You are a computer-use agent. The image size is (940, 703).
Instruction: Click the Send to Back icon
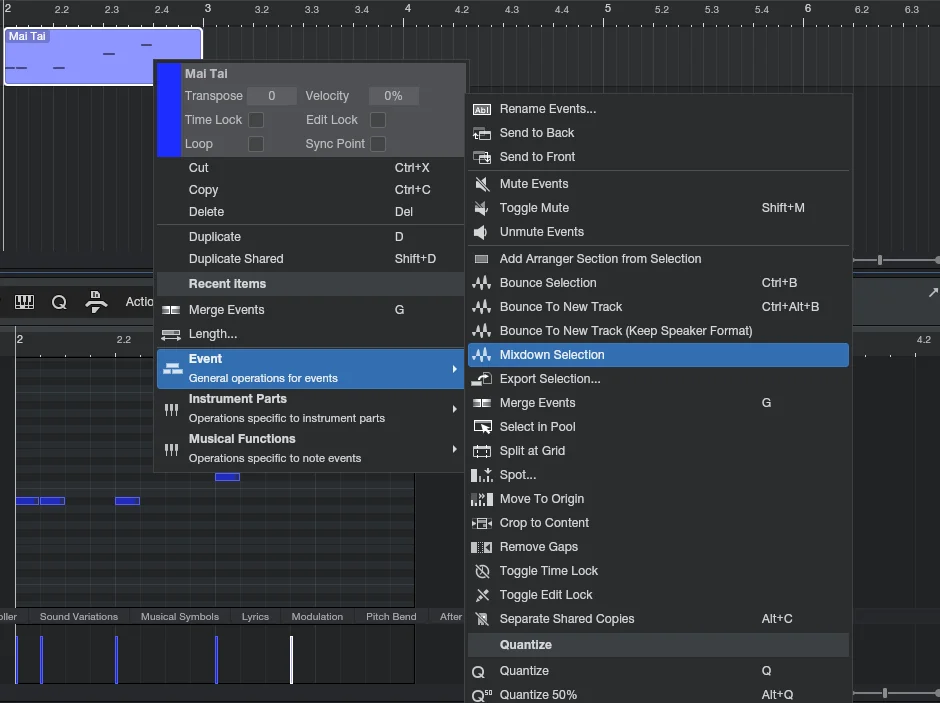pos(481,133)
